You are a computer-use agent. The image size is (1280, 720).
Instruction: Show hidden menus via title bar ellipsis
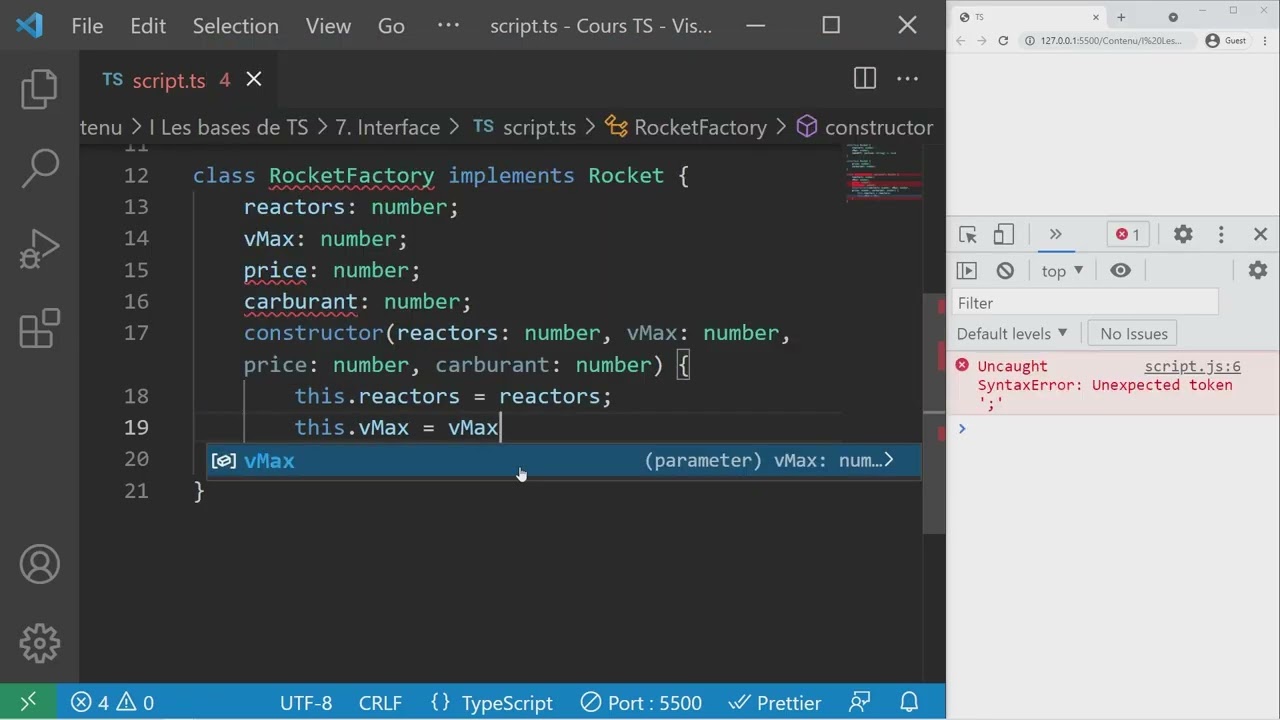pos(448,26)
